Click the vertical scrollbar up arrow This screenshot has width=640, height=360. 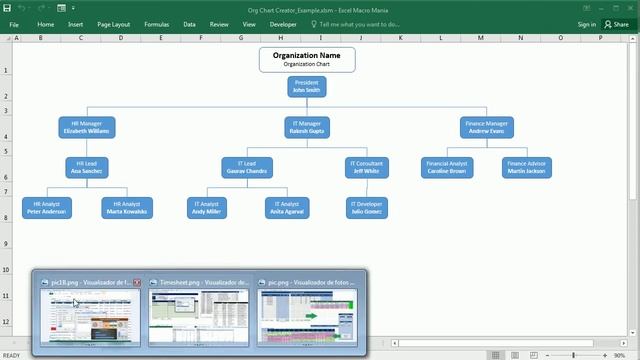coord(633,38)
